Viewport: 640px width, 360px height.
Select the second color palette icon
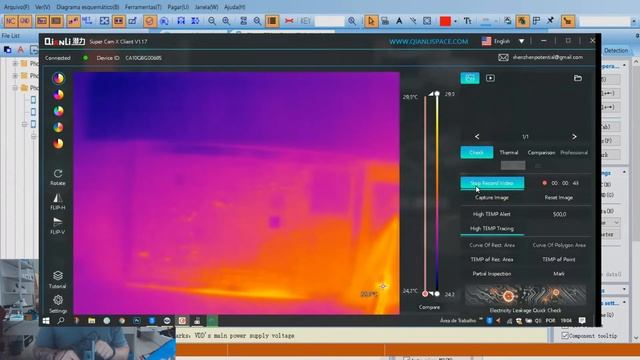[x=58, y=95]
